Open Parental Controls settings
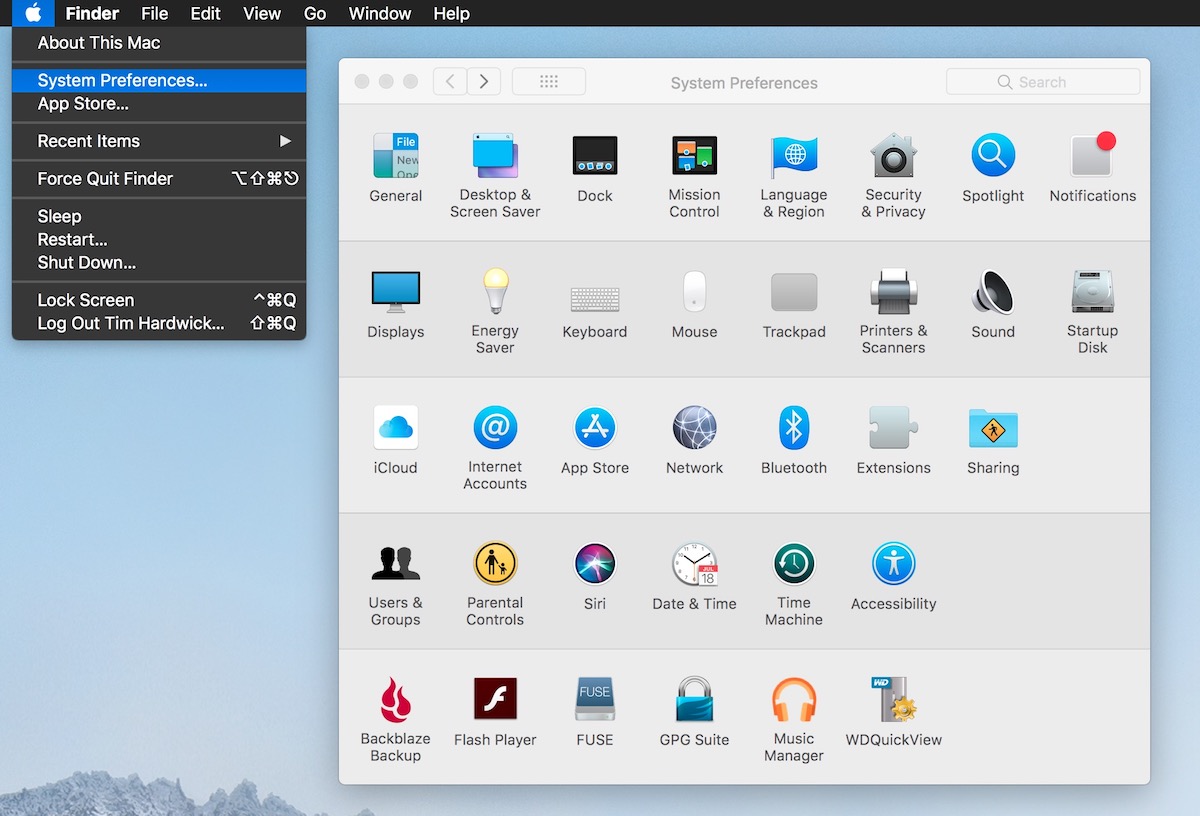 pos(495,565)
